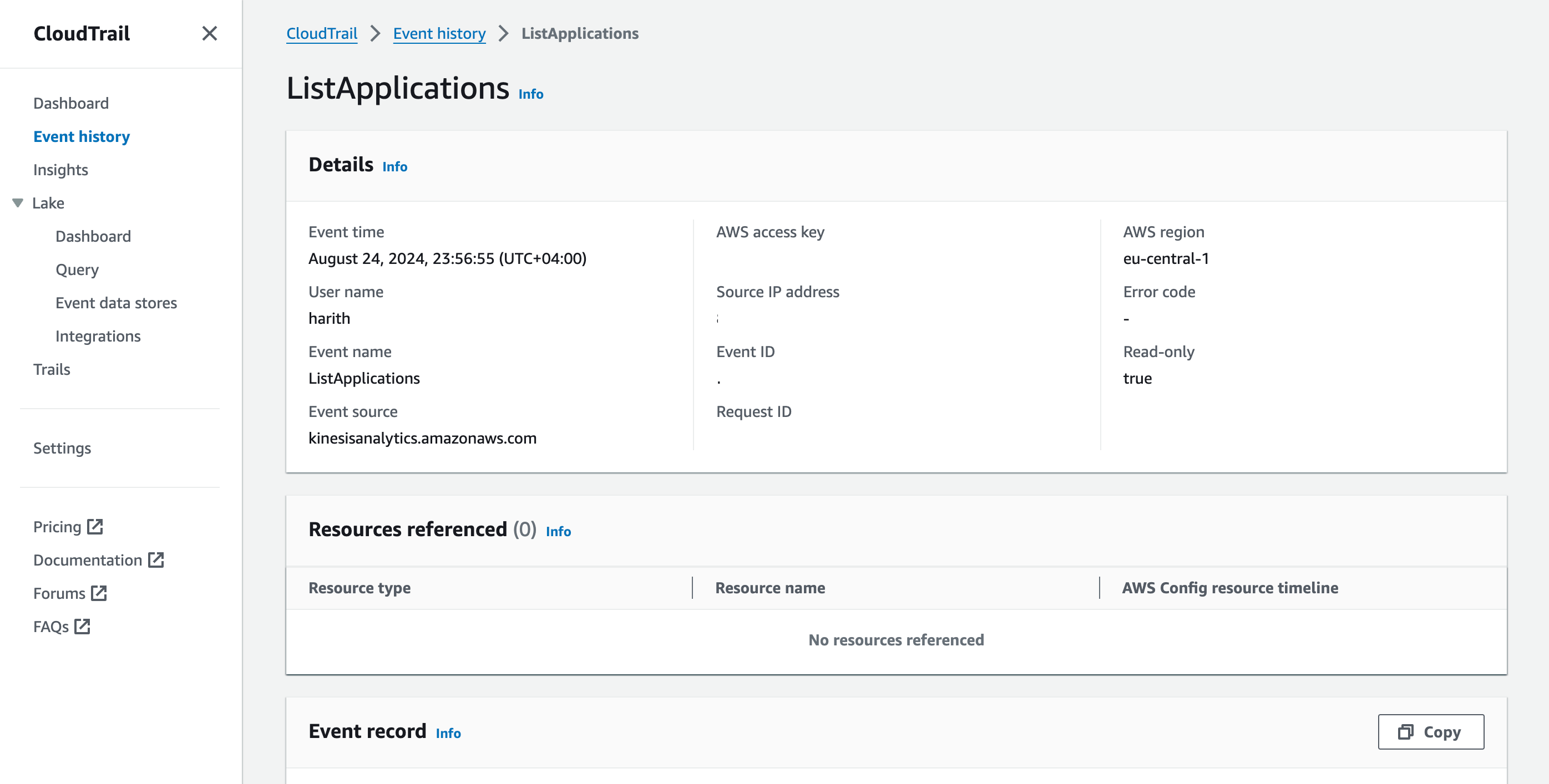Open the Event data stores section
Image resolution: width=1549 pixels, height=784 pixels.
tap(117, 302)
